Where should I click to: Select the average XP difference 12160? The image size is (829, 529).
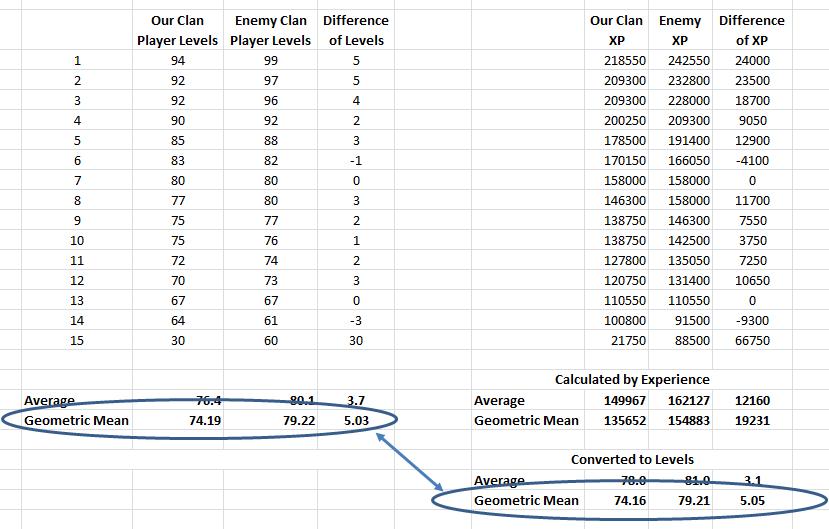[751, 401]
